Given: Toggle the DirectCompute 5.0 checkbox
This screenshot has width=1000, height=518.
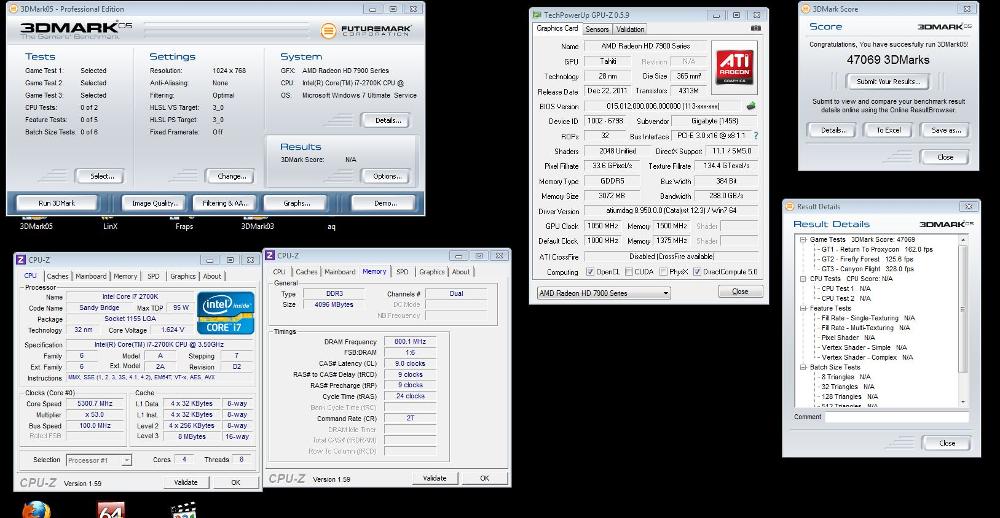Looking at the screenshot, I should point(698,272).
